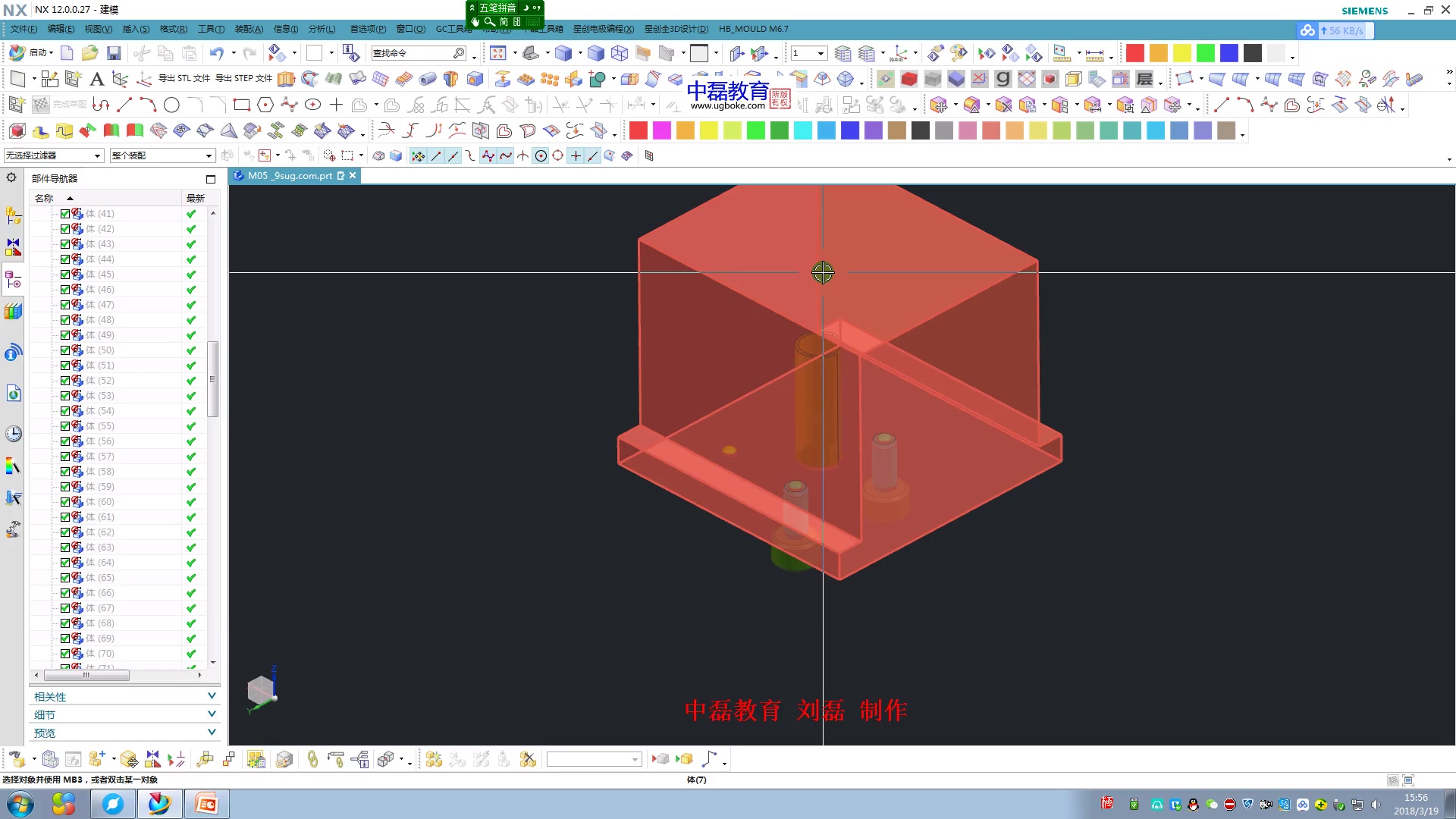Toggle the 体 (70) checkbox
The image size is (1456, 819).
click(x=65, y=654)
